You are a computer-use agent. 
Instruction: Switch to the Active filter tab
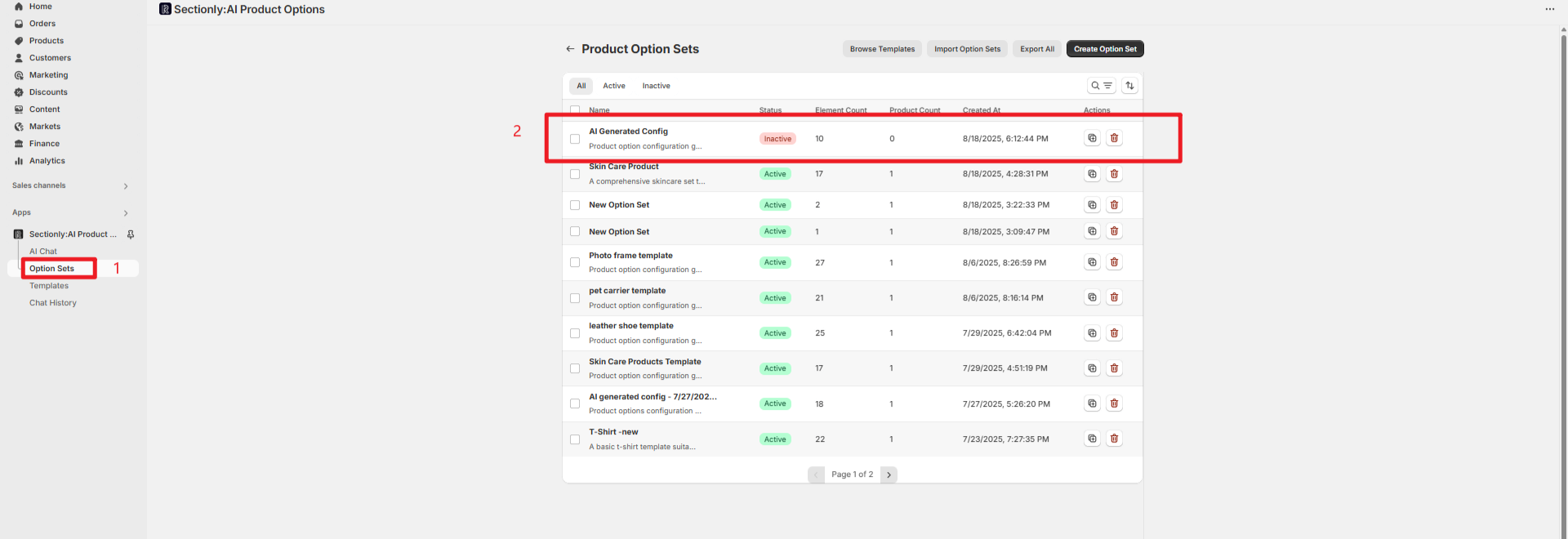614,86
